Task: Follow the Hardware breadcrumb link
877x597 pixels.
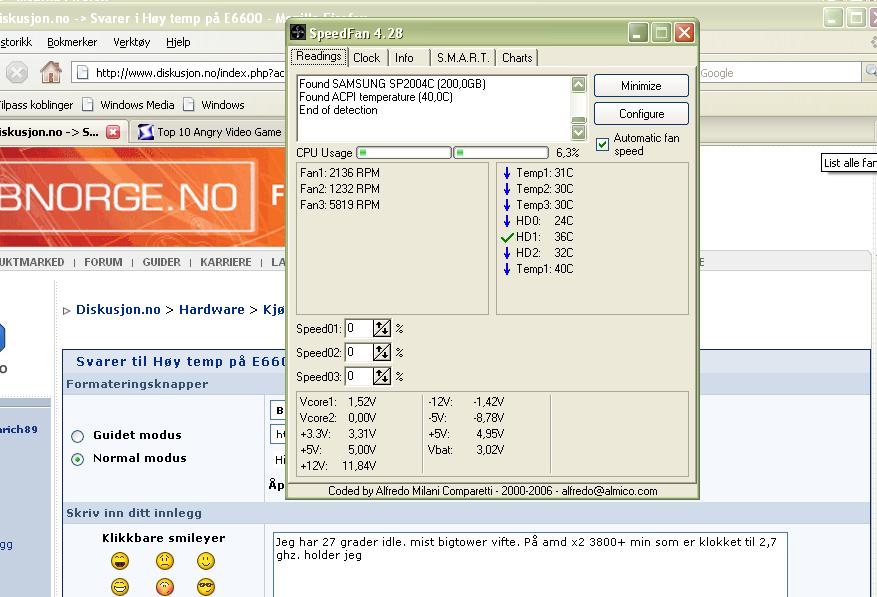Action: pos(211,309)
